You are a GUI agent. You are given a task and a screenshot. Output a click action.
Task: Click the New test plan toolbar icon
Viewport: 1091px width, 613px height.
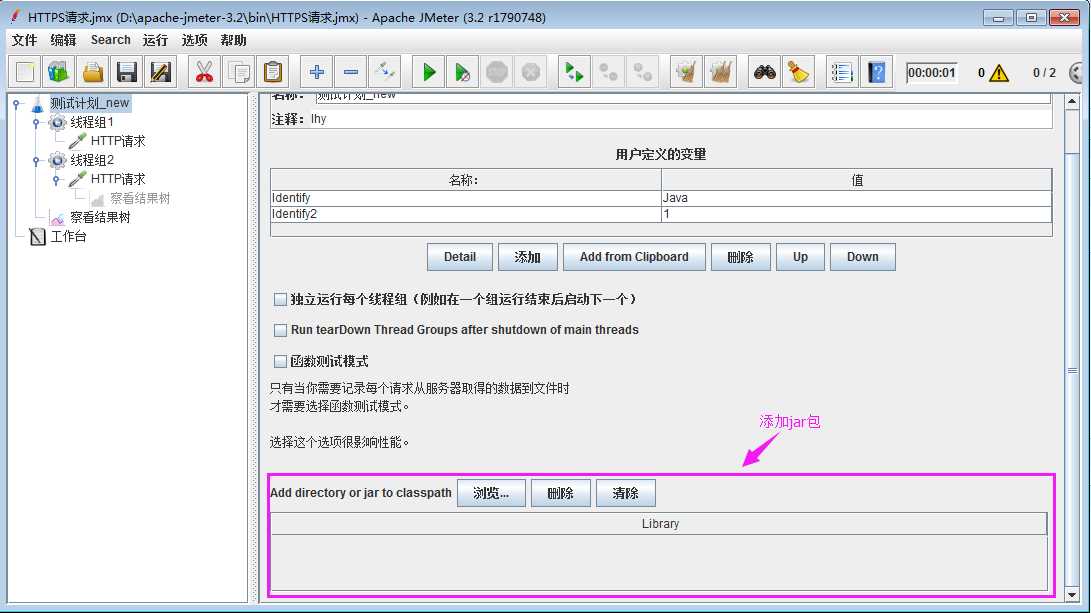[x=25, y=72]
